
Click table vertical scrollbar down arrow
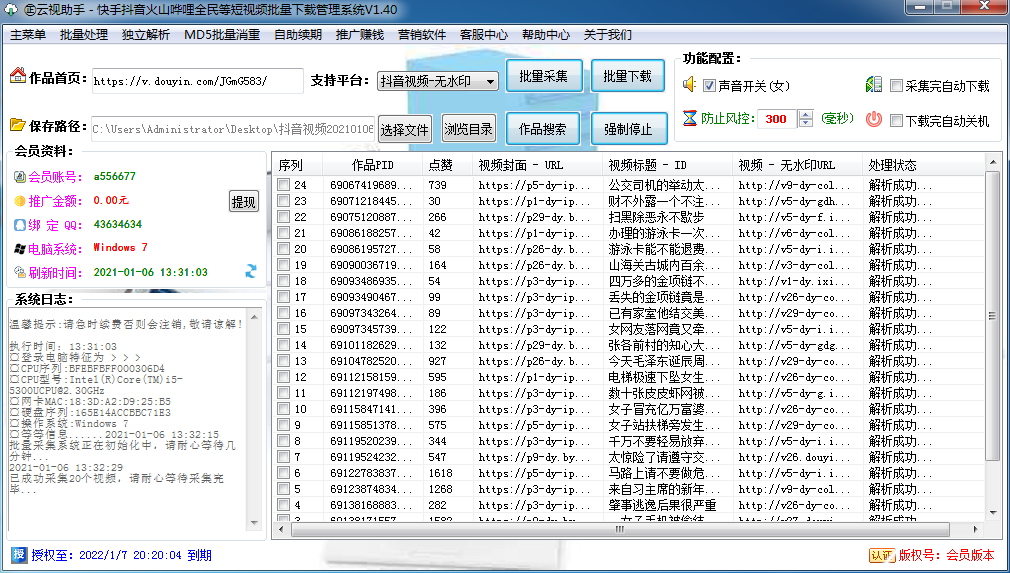pos(994,513)
